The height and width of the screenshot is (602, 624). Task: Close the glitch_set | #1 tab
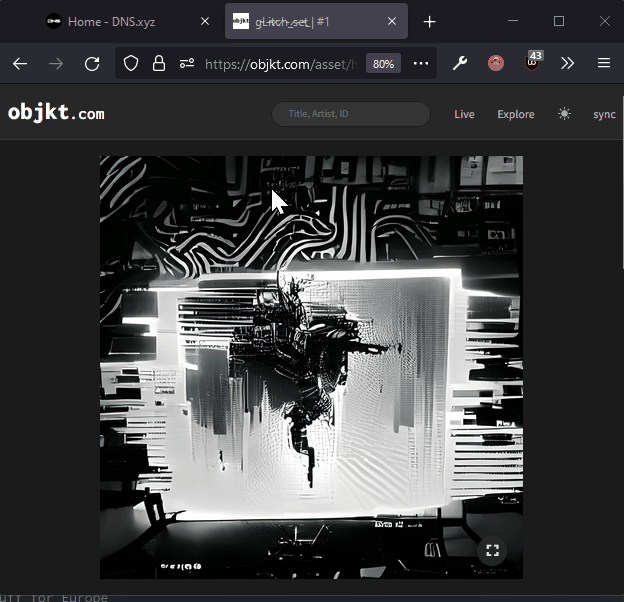click(392, 21)
